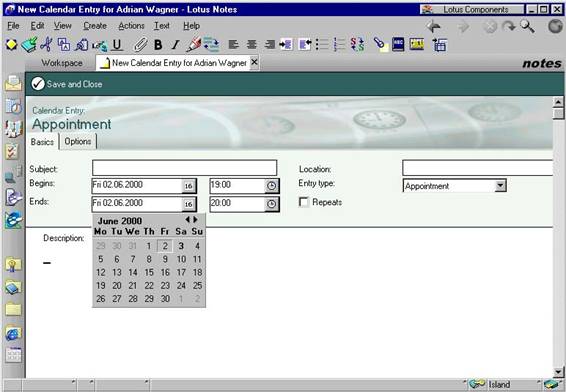Click the paperclip attachment icon
The width and height of the screenshot is (566, 392).
tap(140, 45)
